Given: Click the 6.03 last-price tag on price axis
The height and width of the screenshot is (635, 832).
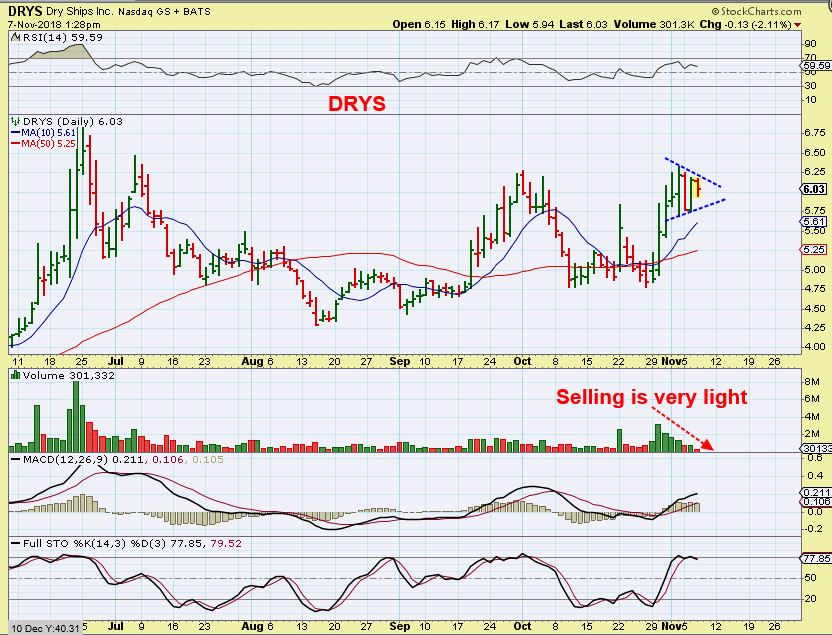Looking at the screenshot, I should 813,189.
